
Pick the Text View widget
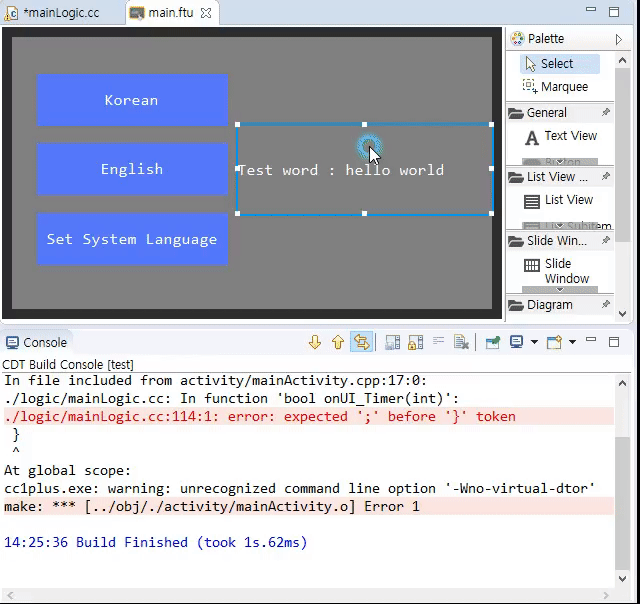pos(561,136)
